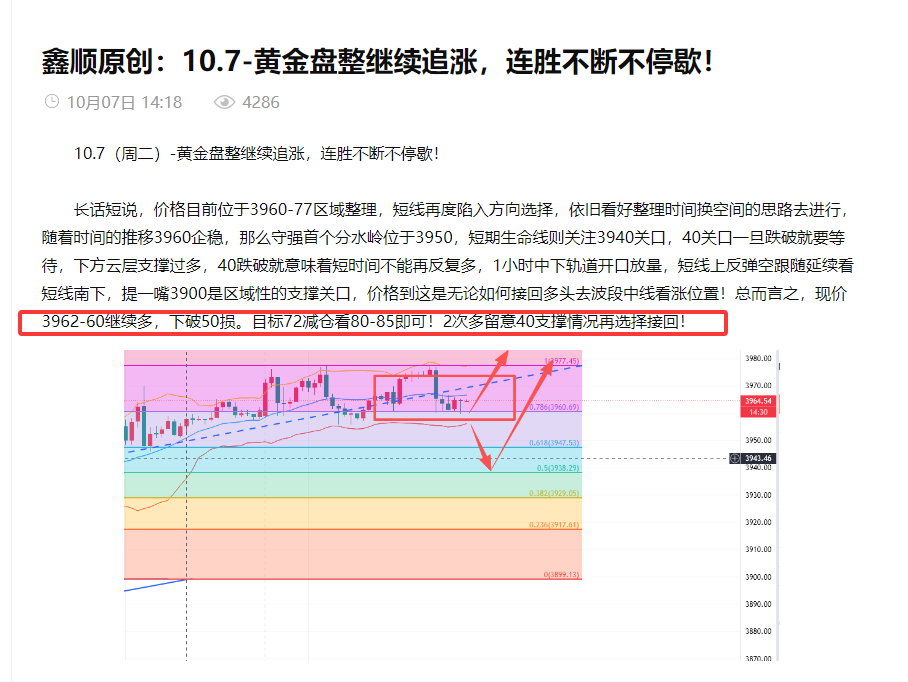Viewport: 908px width, 682px height.
Task: Click the line starting 3962-60继续多
Action: pos(364,321)
